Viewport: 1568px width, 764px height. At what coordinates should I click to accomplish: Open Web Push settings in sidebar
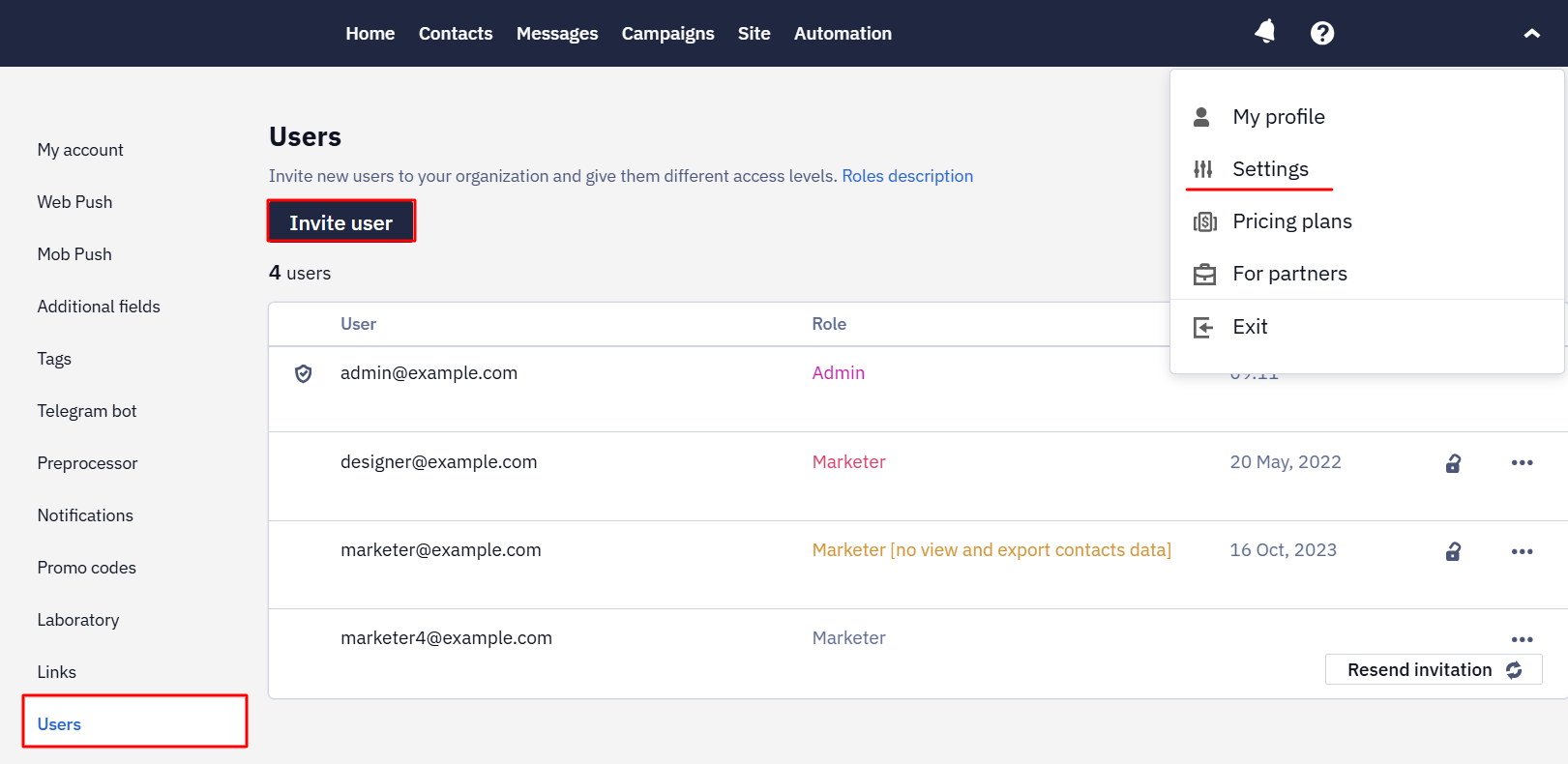point(74,202)
